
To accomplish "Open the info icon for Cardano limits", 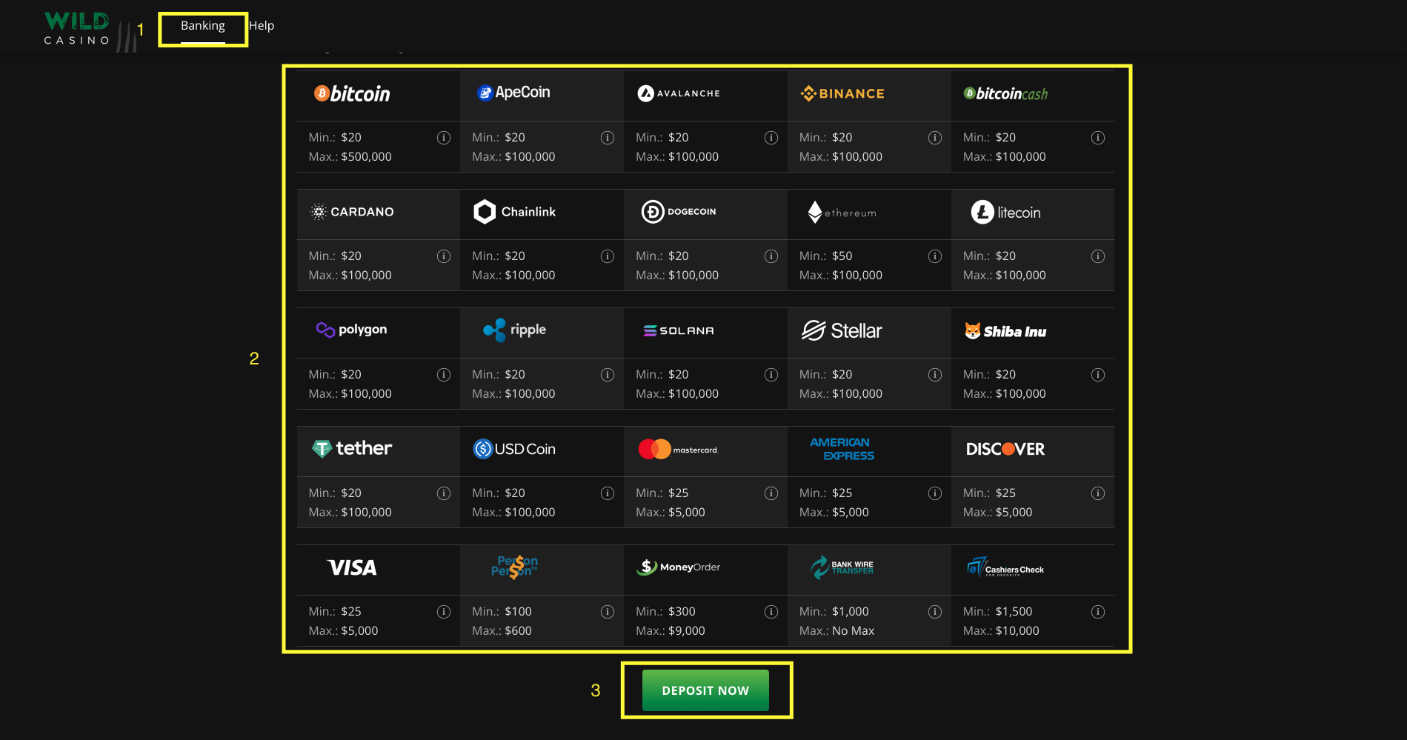I will [x=444, y=256].
